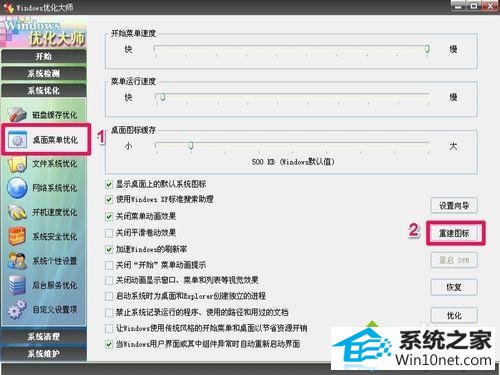500x375 pixels.
Task: Open the 开机速度优化 icon
Action: pos(17,212)
